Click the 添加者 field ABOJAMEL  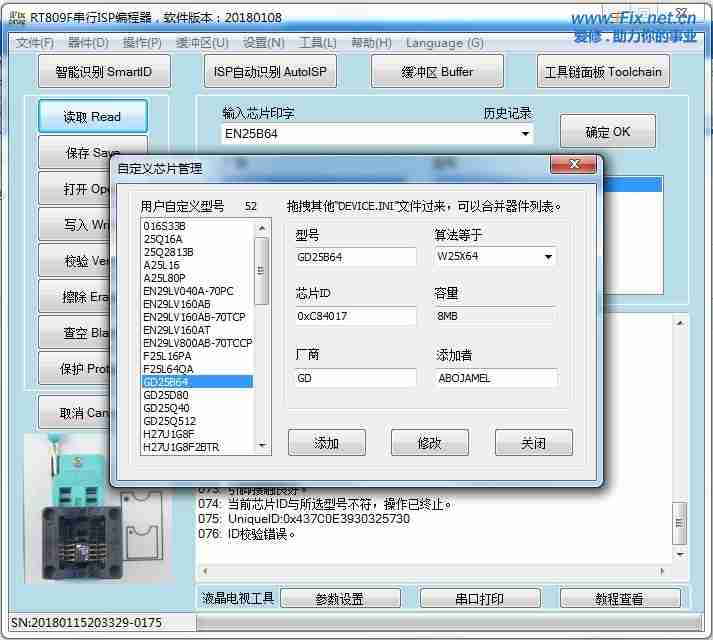pos(496,378)
